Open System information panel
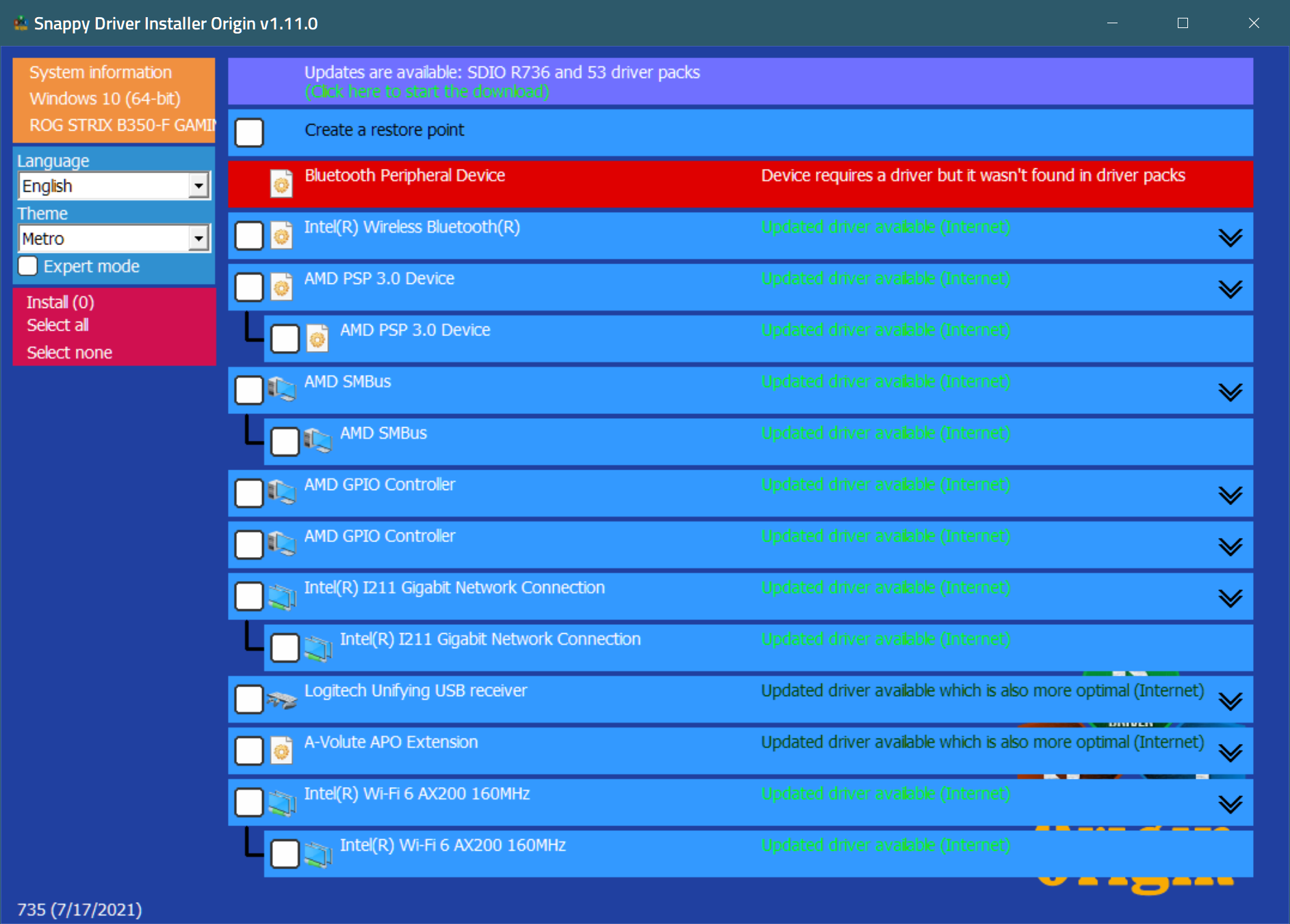This screenshot has width=1290, height=924. click(100, 72)
